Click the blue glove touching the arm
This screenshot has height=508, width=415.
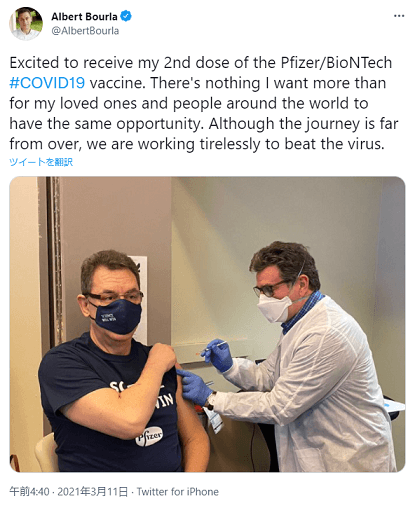(195, 386)
